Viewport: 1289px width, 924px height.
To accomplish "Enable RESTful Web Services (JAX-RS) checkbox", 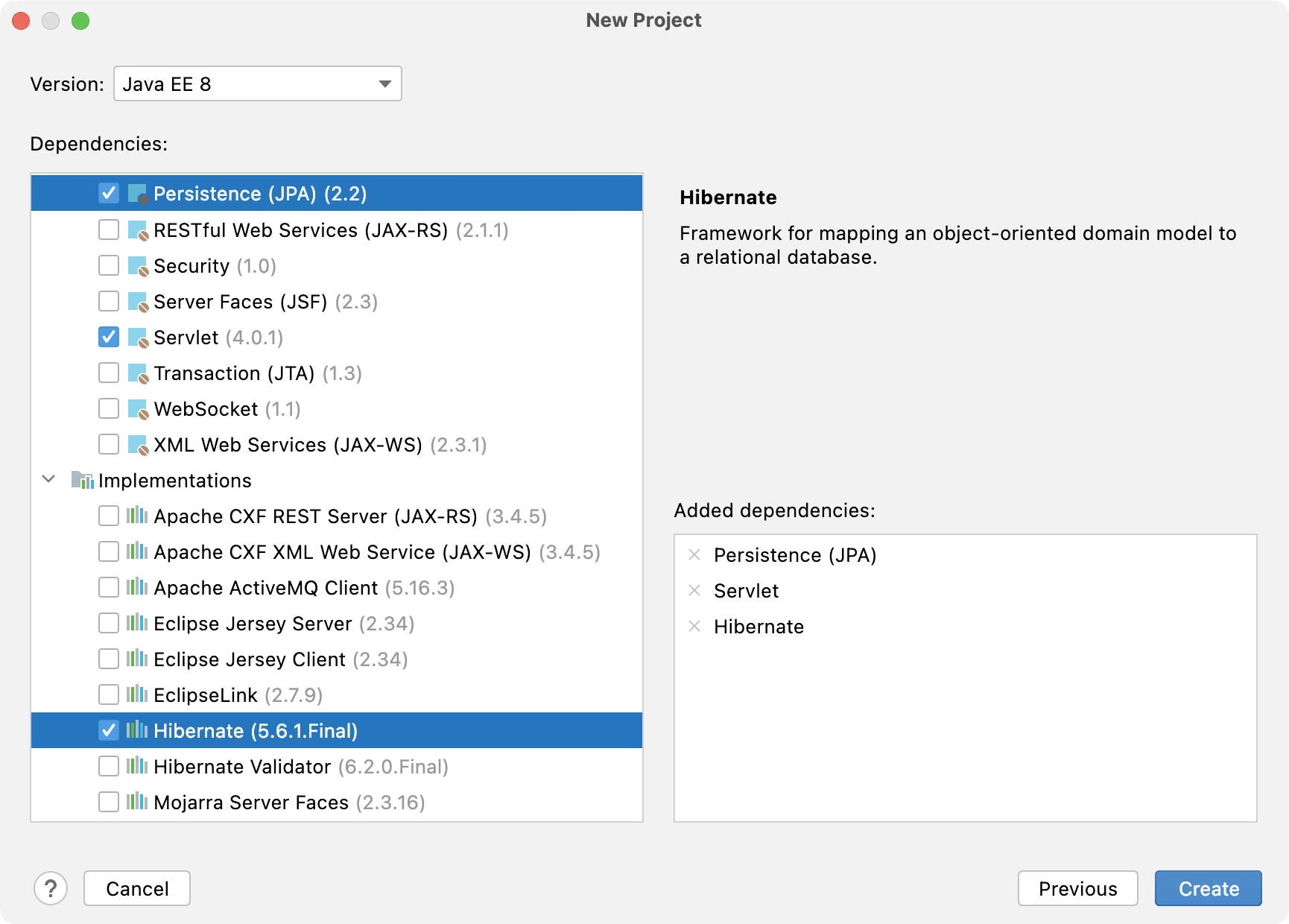I will coord(109,230).
